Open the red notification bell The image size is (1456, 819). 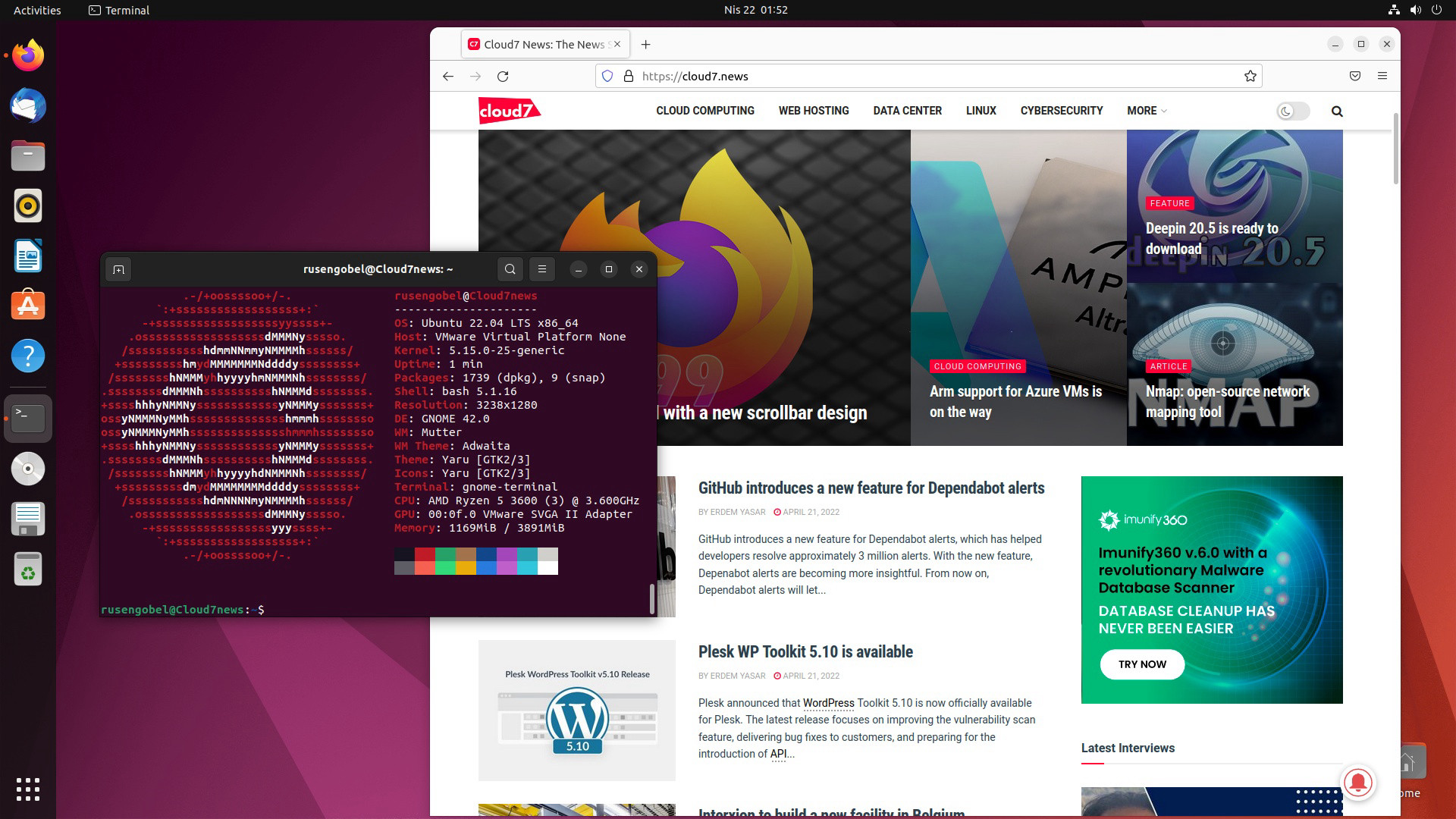(x=1358, y=783)
